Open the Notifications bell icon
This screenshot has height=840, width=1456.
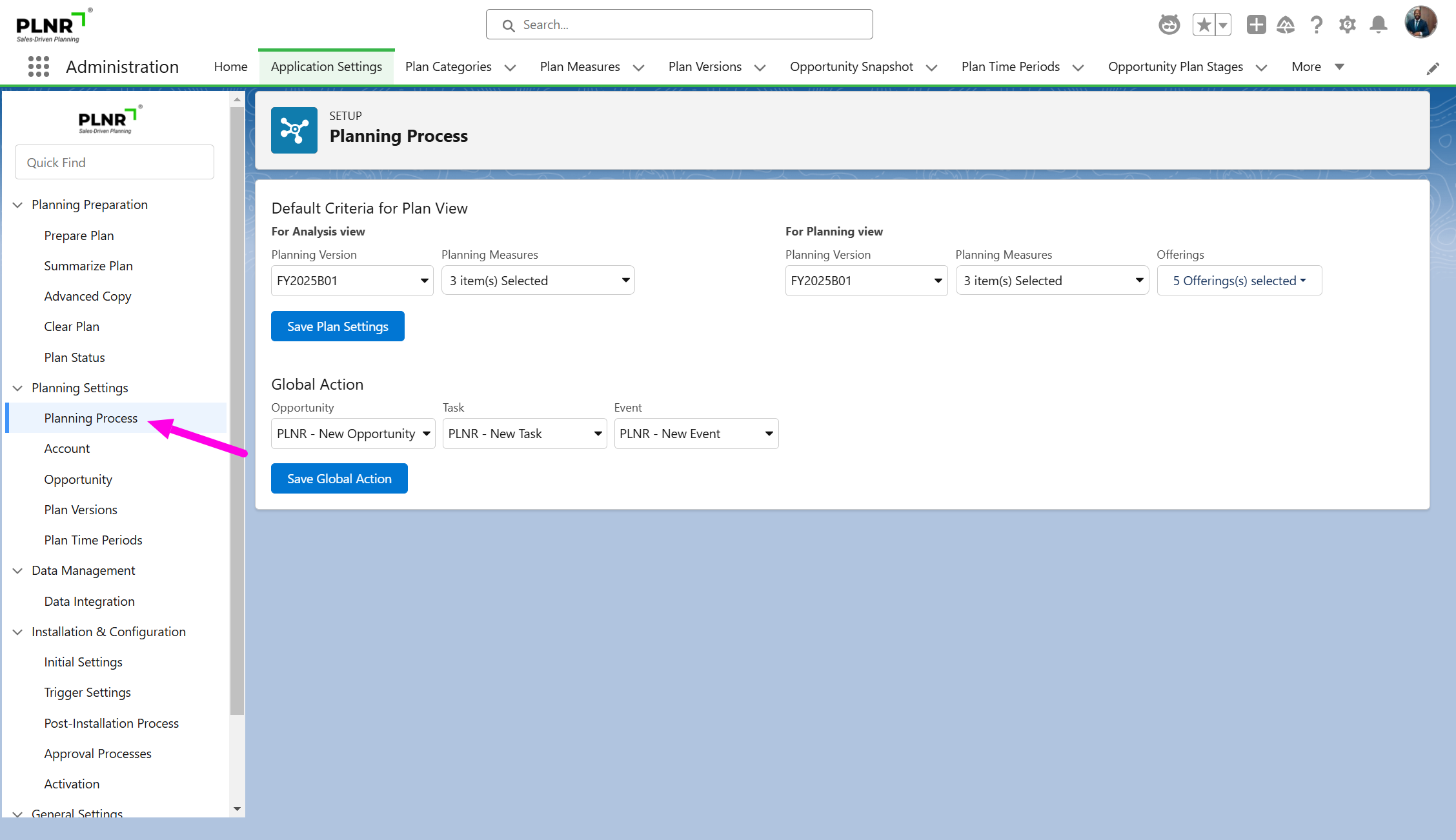[1379, 25]
